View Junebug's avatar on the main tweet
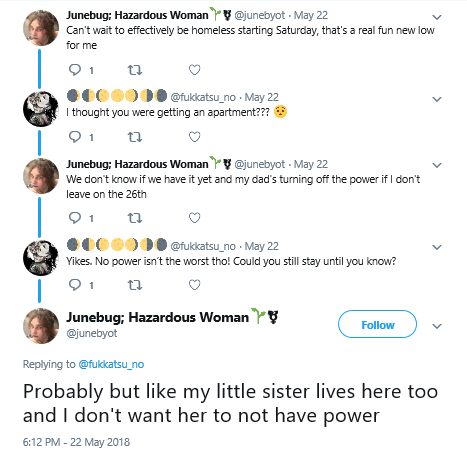Viewport: 467px width, 462px height. pos(41,326)
